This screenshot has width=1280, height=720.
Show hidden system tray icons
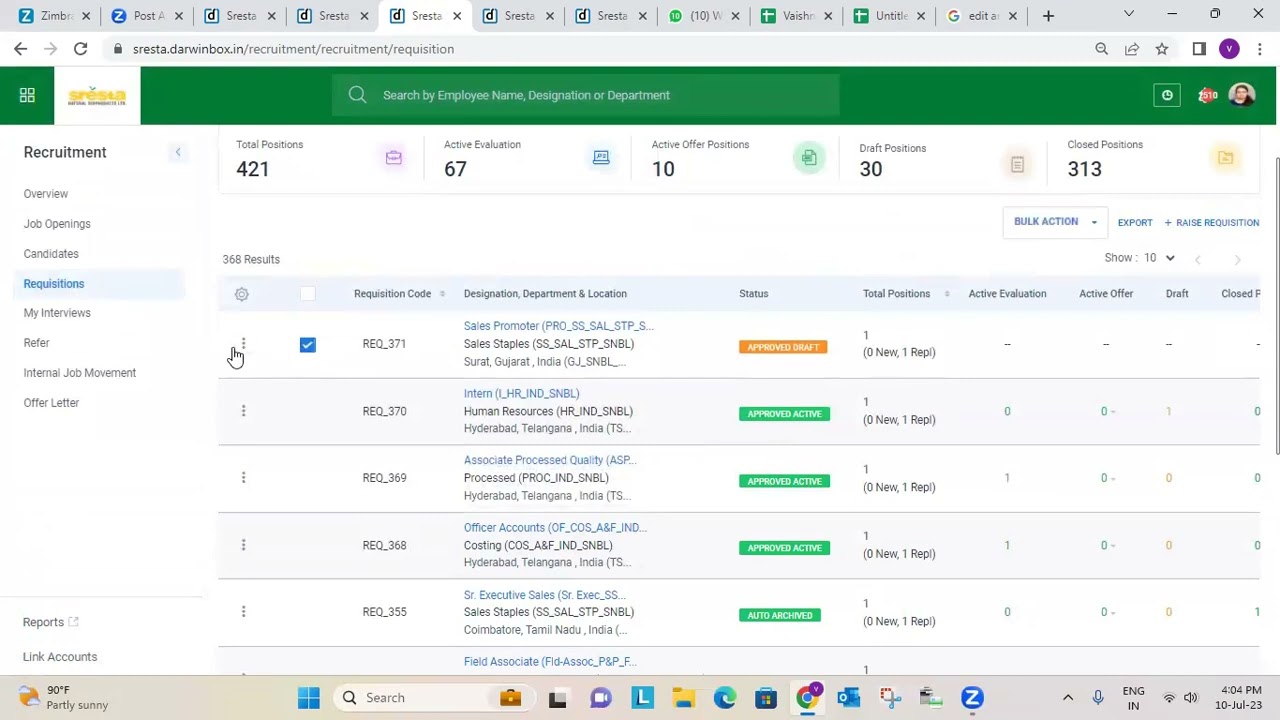(1068, 698)
